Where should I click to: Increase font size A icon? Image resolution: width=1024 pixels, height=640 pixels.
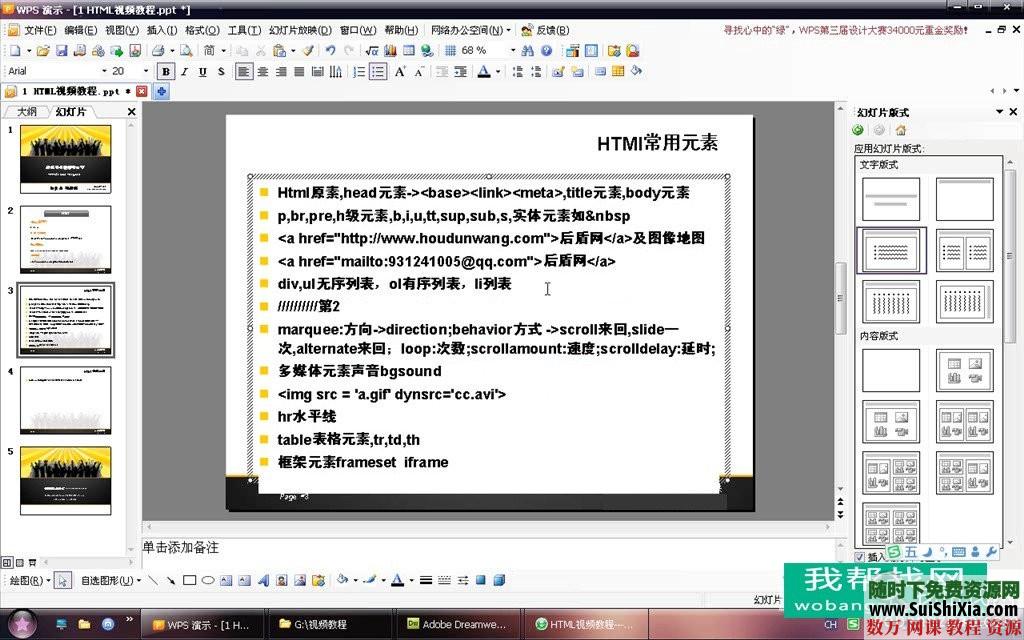[400, 71]
